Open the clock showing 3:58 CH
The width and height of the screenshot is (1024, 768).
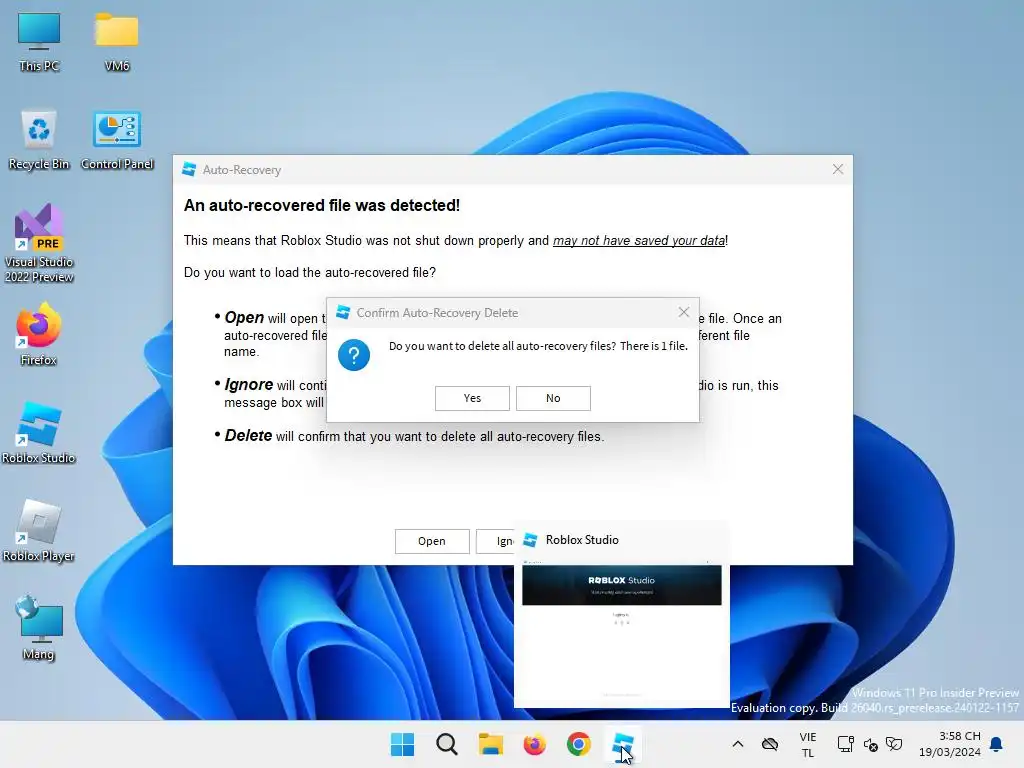(950, 744)
